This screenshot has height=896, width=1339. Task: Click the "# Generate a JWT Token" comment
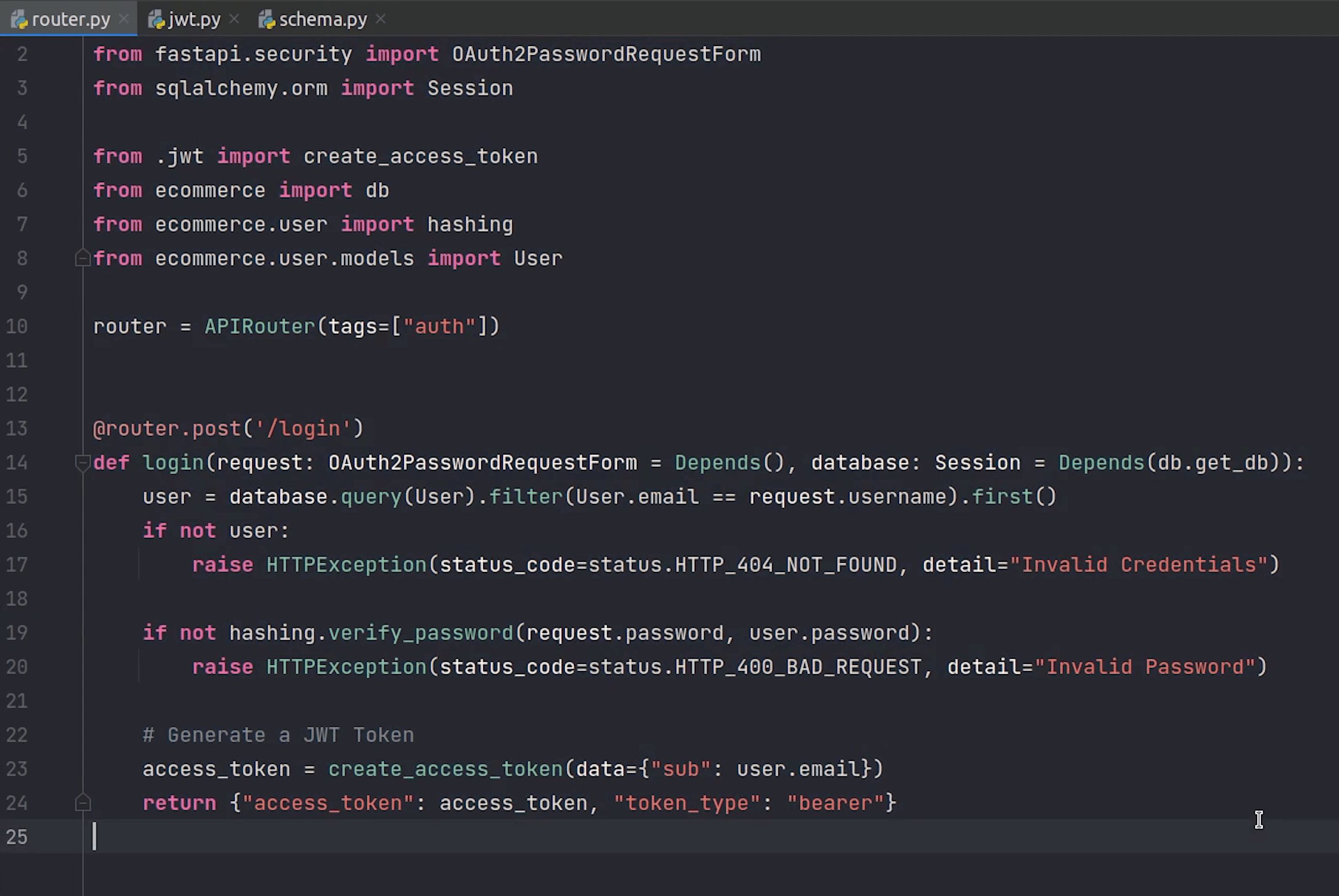point(278,735)
